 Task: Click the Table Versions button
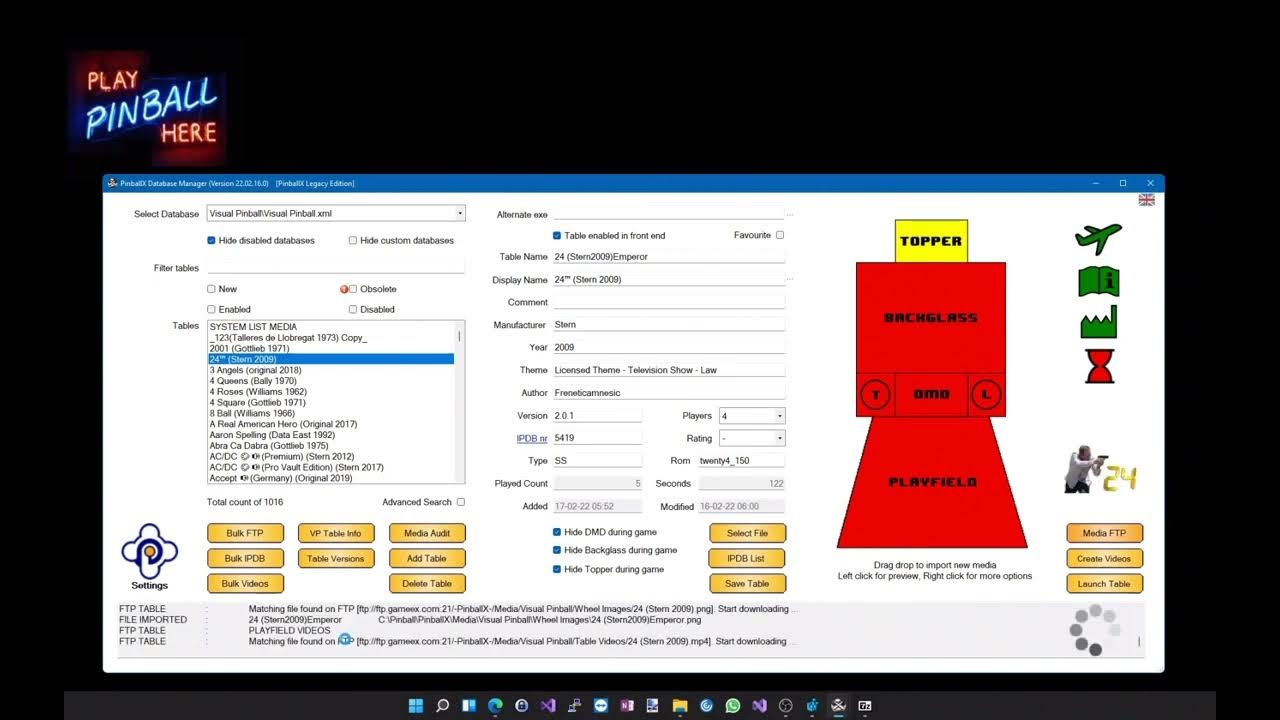(336, 558)
